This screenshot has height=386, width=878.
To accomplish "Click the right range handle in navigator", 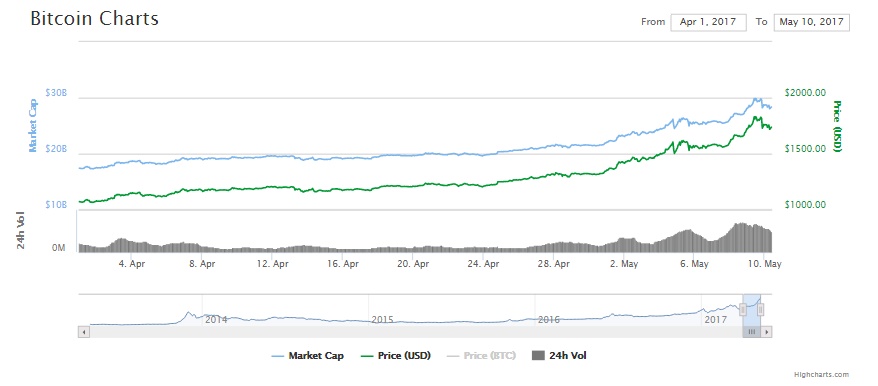I will coord(760,309).
